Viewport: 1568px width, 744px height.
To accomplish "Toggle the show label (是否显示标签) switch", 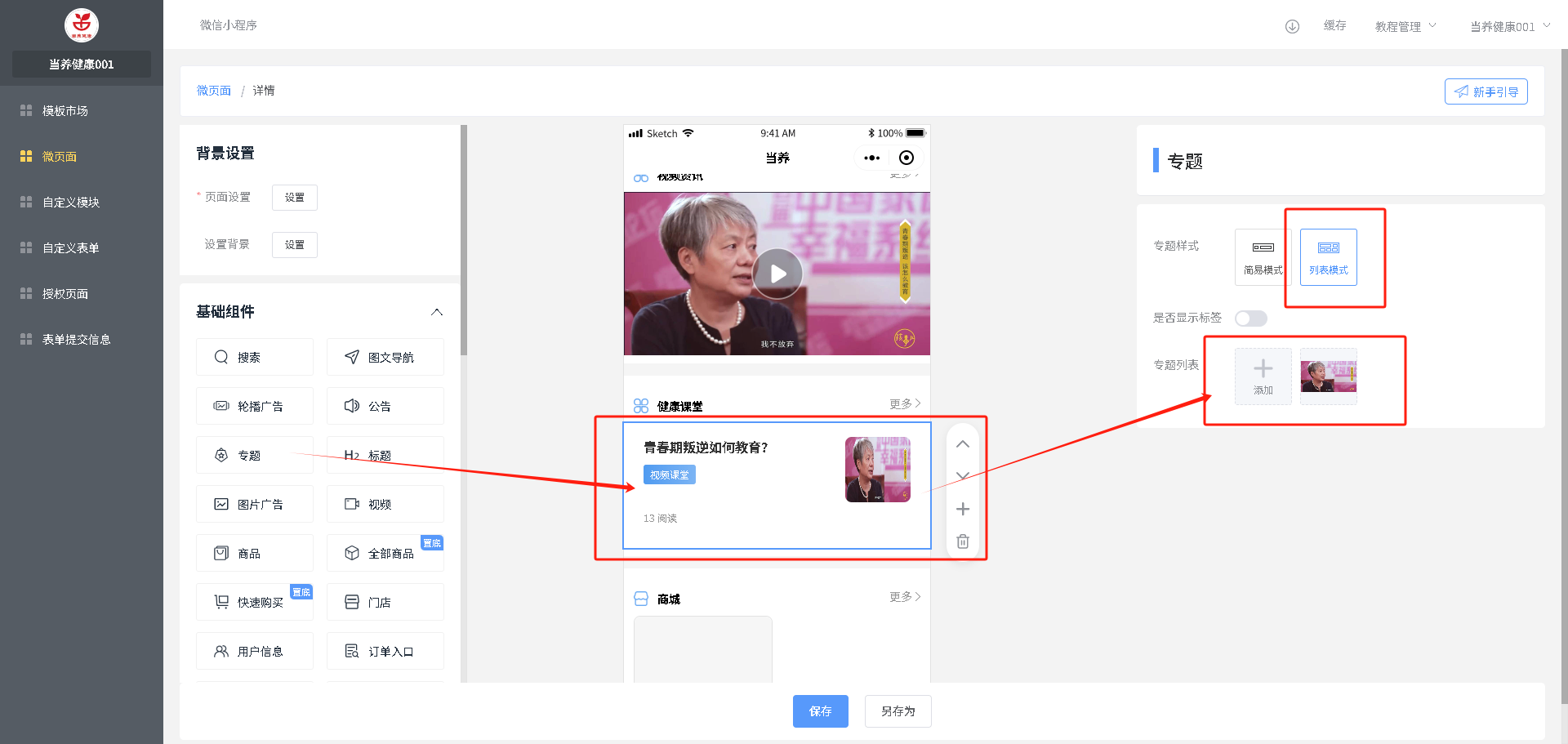I will pos(1250,319).
